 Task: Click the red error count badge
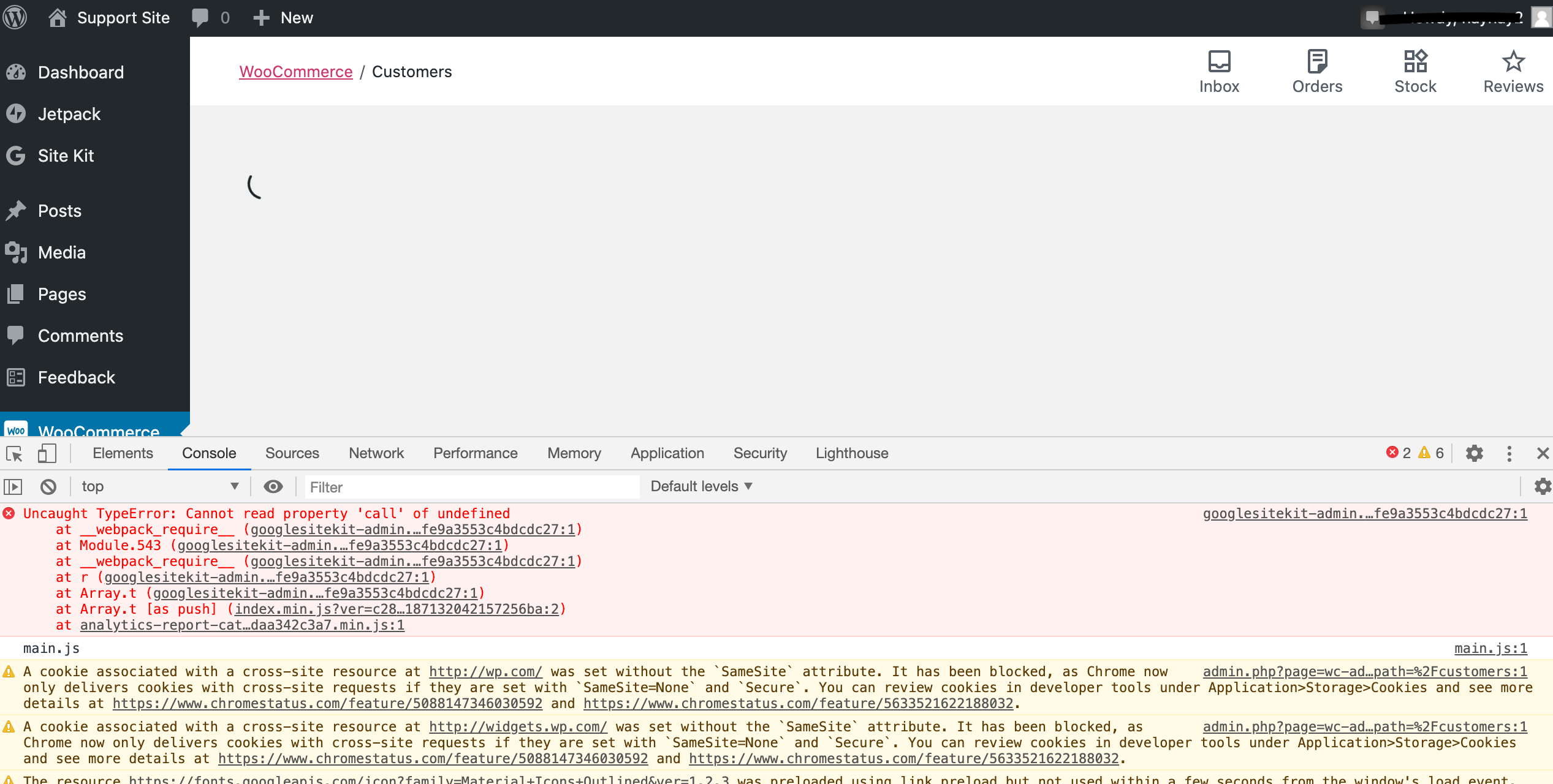click(x=1399, y=453)
